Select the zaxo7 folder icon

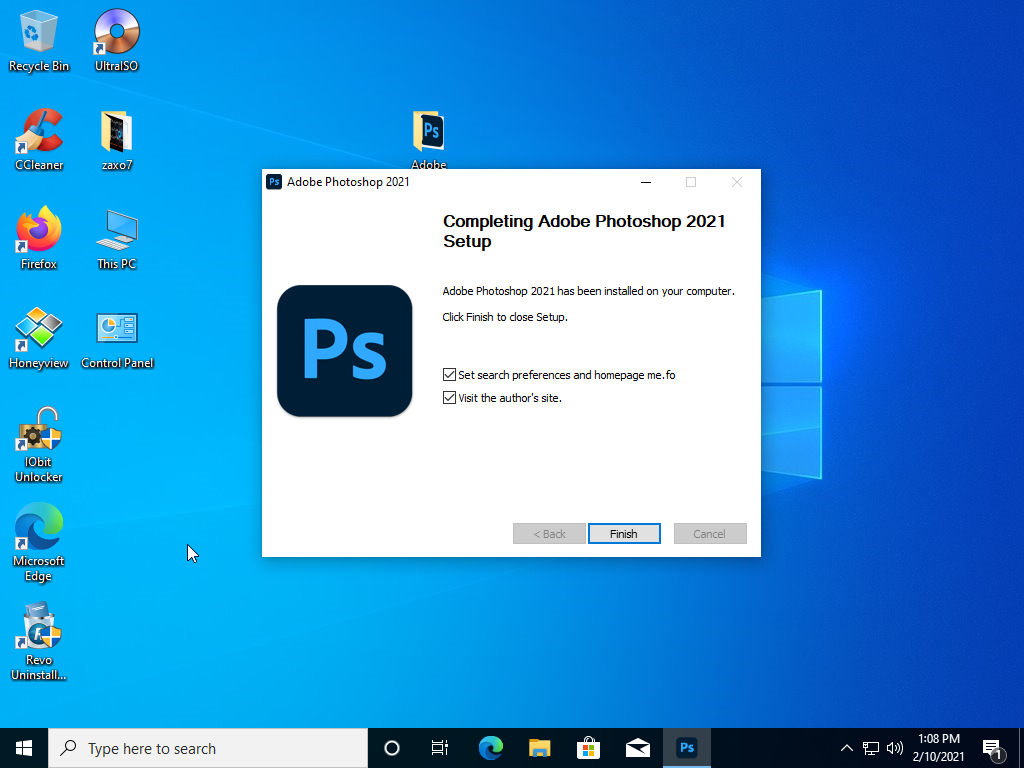(x=117, y=140)
